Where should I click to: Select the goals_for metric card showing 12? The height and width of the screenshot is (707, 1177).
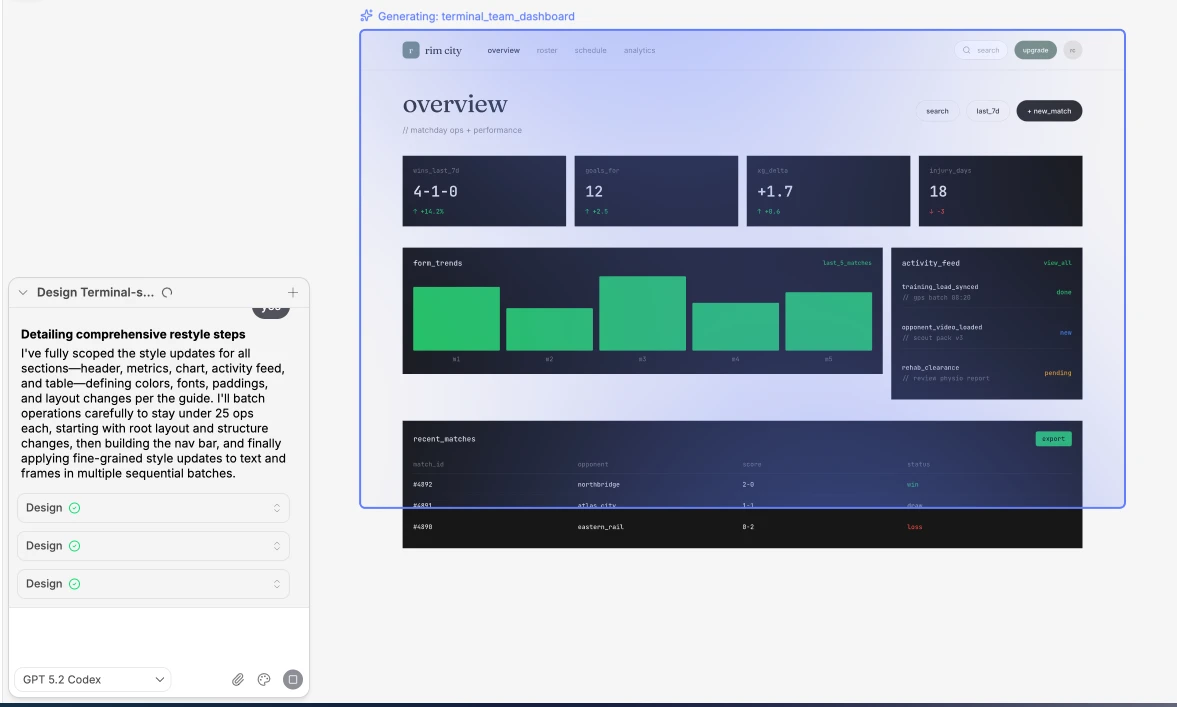click(656, 191)
